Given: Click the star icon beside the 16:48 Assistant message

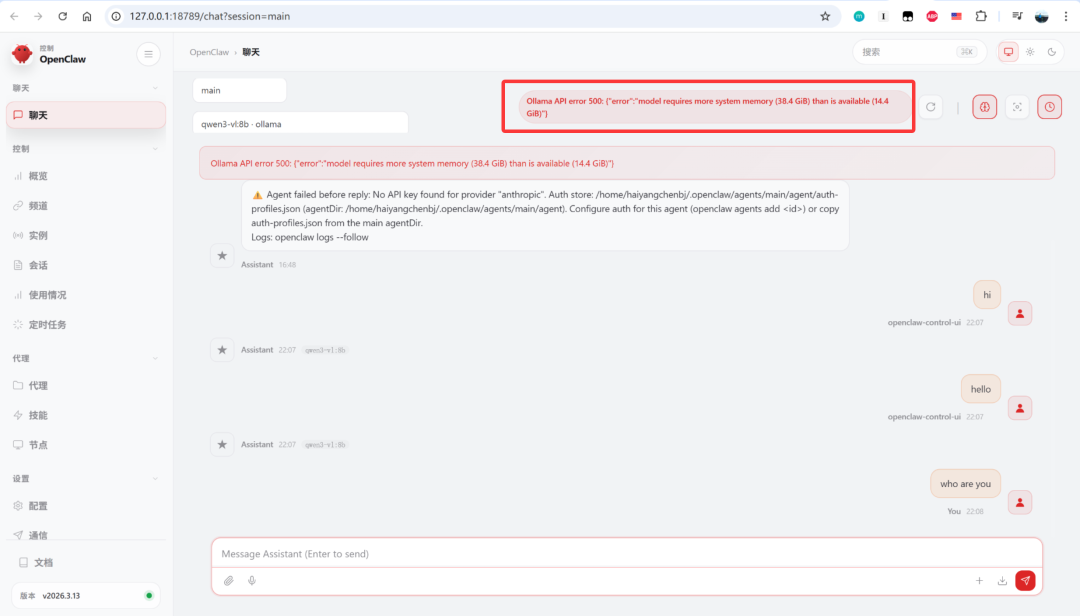Looking at the screenshot, I should pos(222,256).
